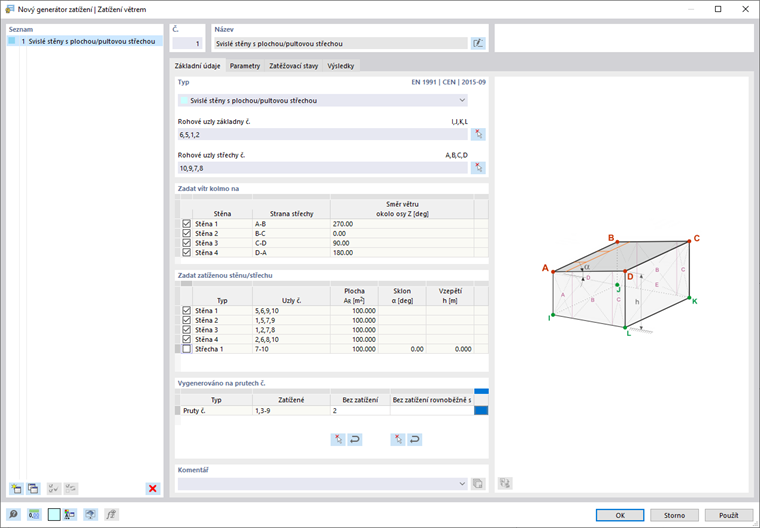Uncheck loaded wall Stěna 2 nodes 1,5,7,9
Viewport: 760px width, 528px height.
tap(187, 320)
